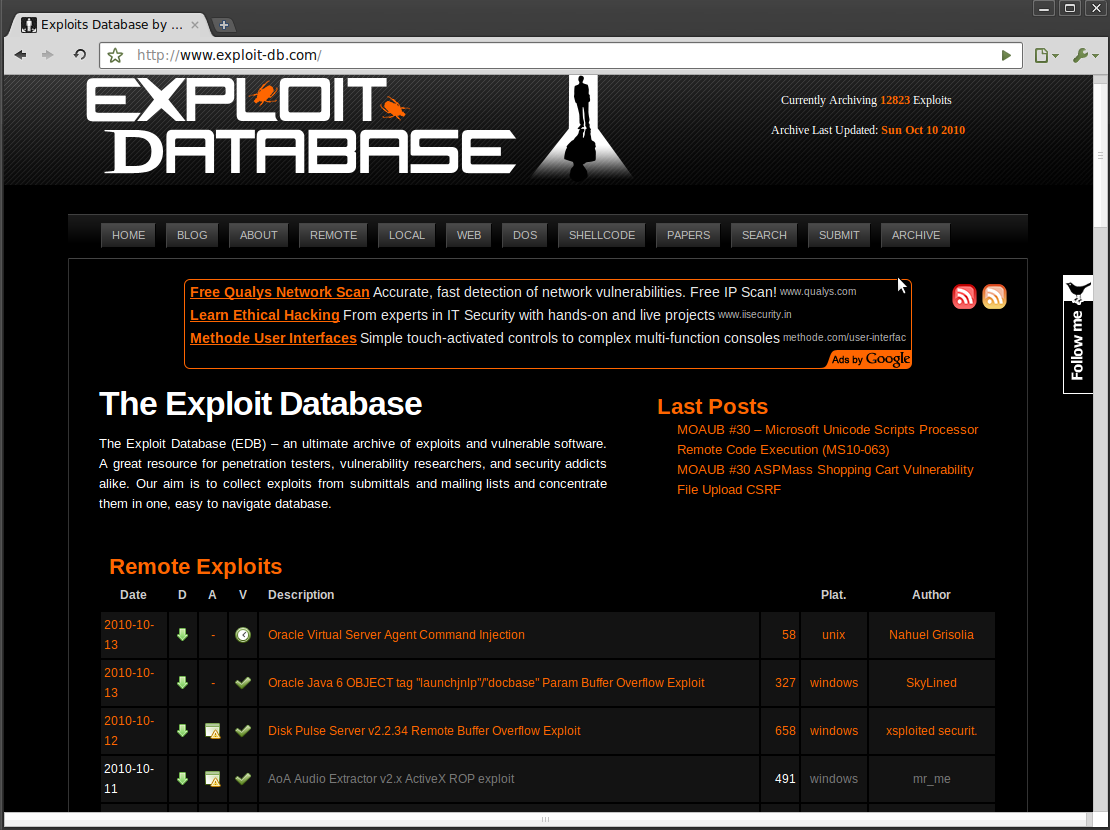
Task: Click application icon for AoA Audio Extractor
Action: coord(212,779)
